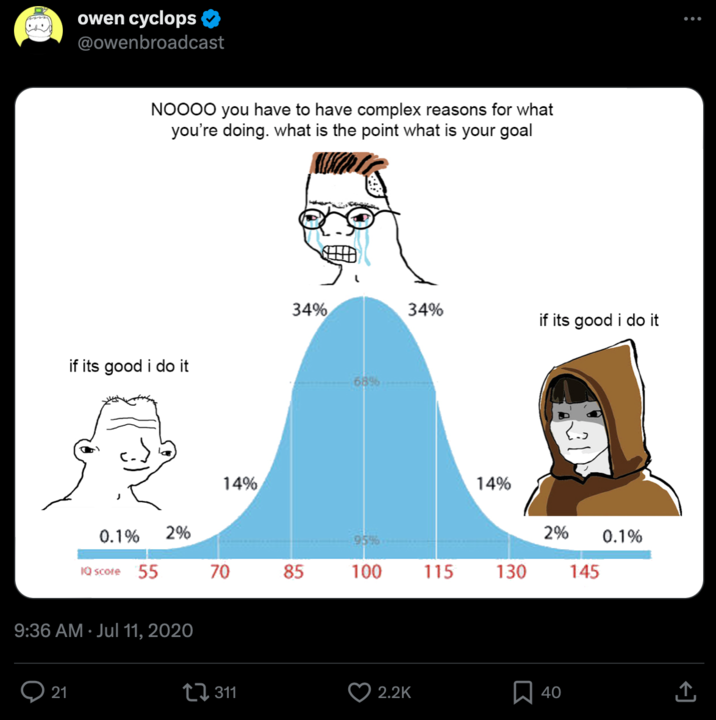
Task: Click the 311 retweets count
Action: point(224,692)
